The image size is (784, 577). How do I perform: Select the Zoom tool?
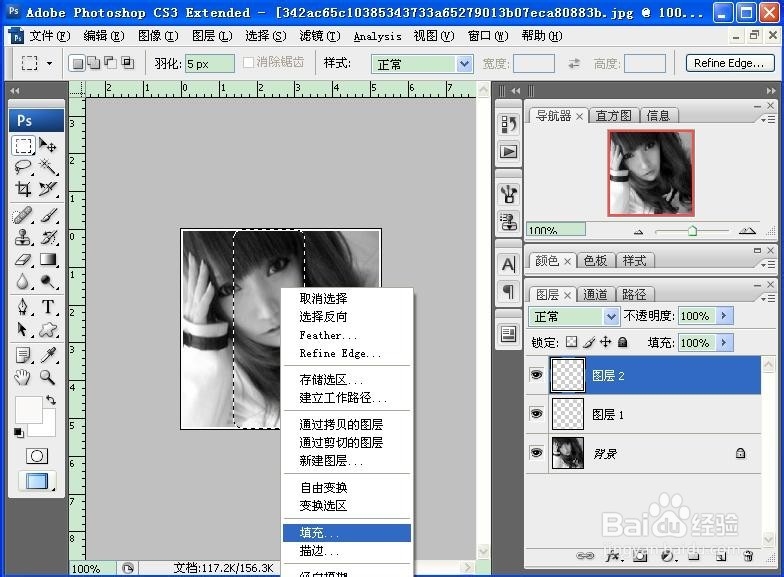pyautogui.click(x=48, y=376)
